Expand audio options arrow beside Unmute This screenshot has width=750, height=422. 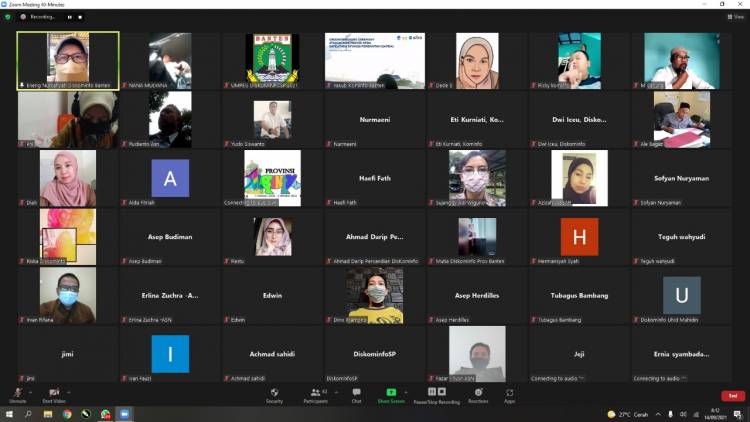pos(30,391)
